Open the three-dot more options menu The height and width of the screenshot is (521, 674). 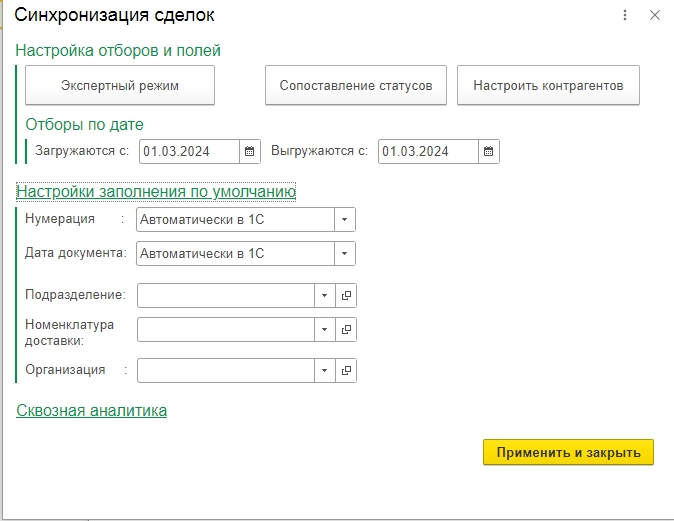[x=626, y=16]
